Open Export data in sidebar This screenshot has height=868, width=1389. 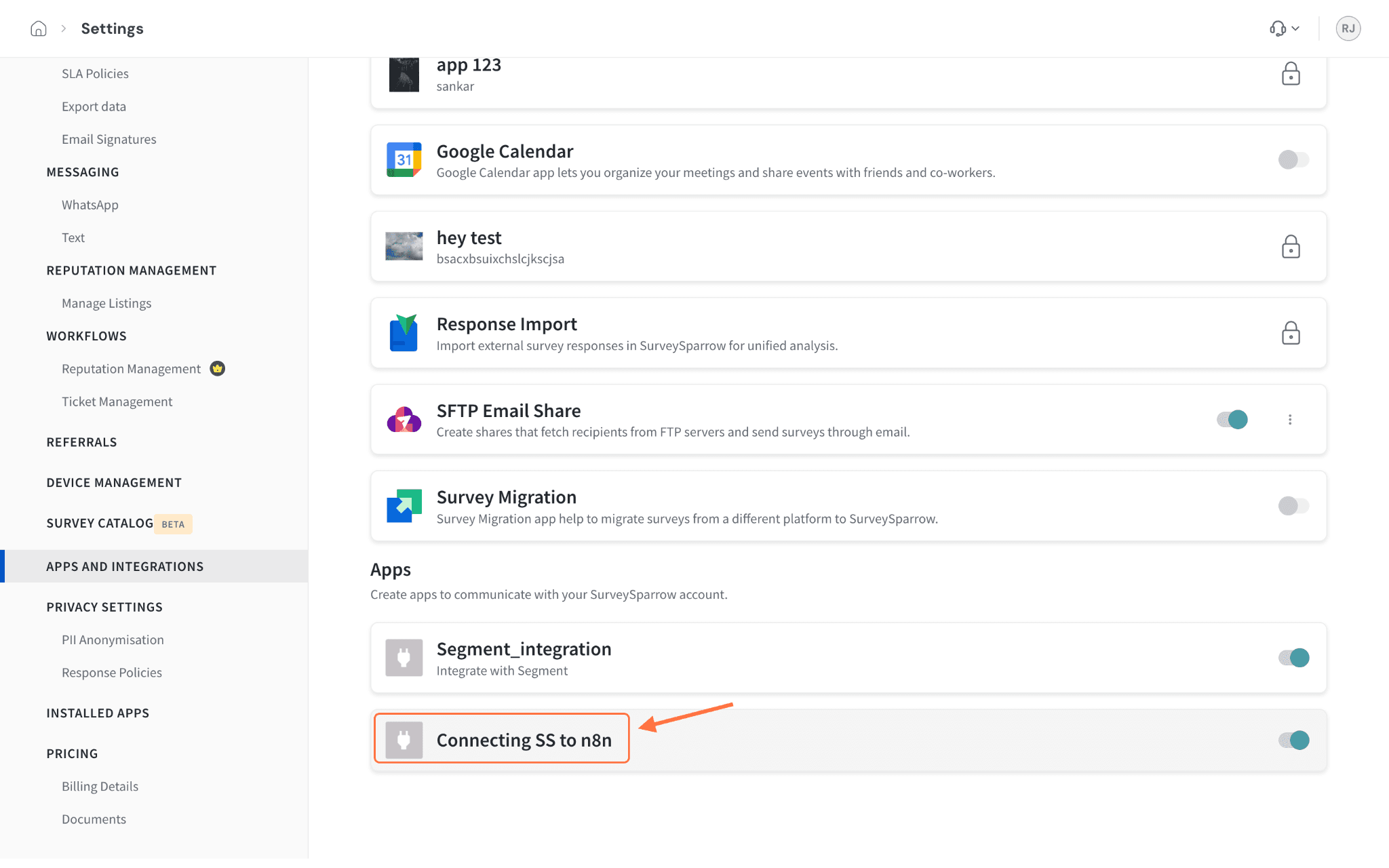pos(94,106)
